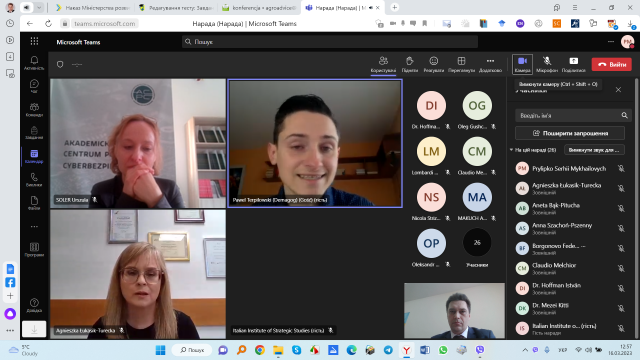Click the OG avatar for Oleg Gushc...
Viewport: 640px width, 360px height.
coord(477,106)
